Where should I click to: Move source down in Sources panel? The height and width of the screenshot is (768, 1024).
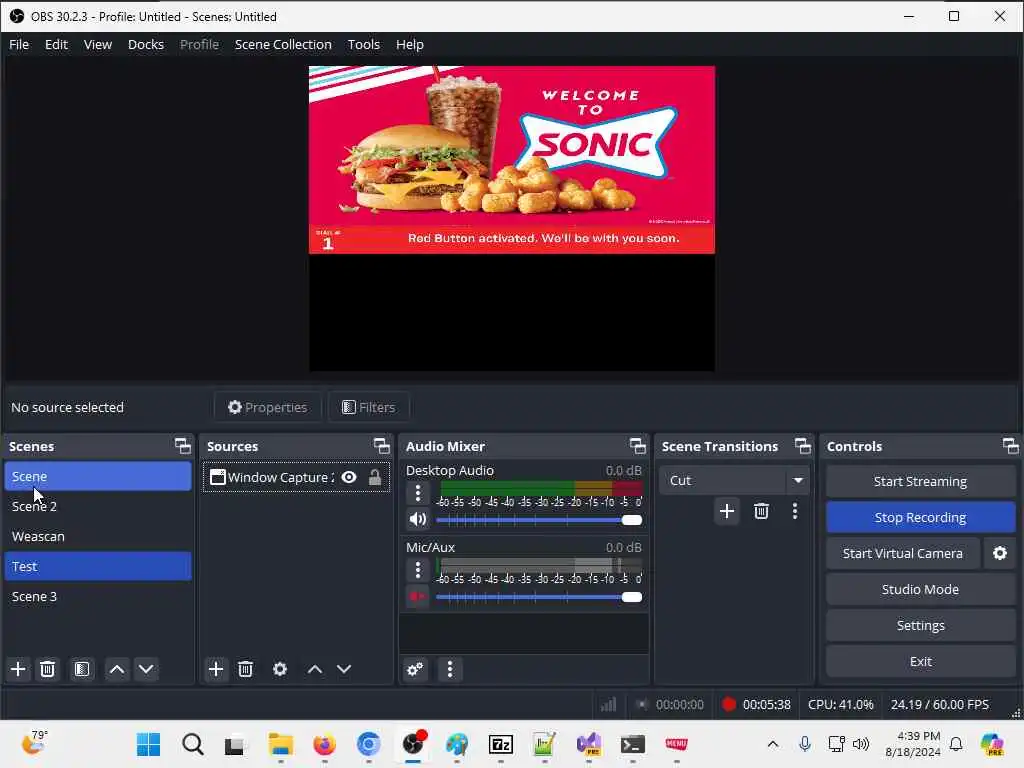click(344, 669)
